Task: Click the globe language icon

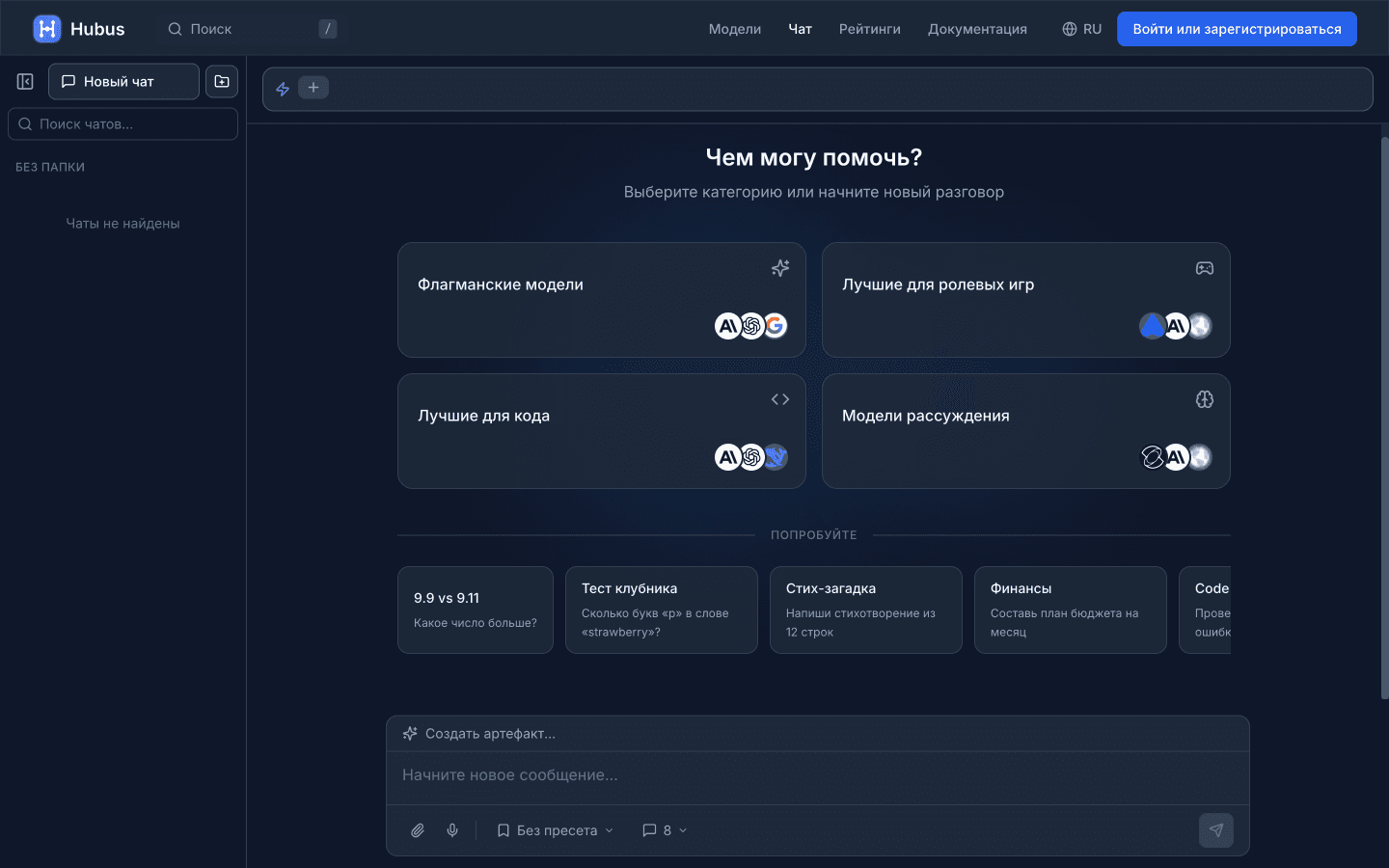Action: 1070,29
